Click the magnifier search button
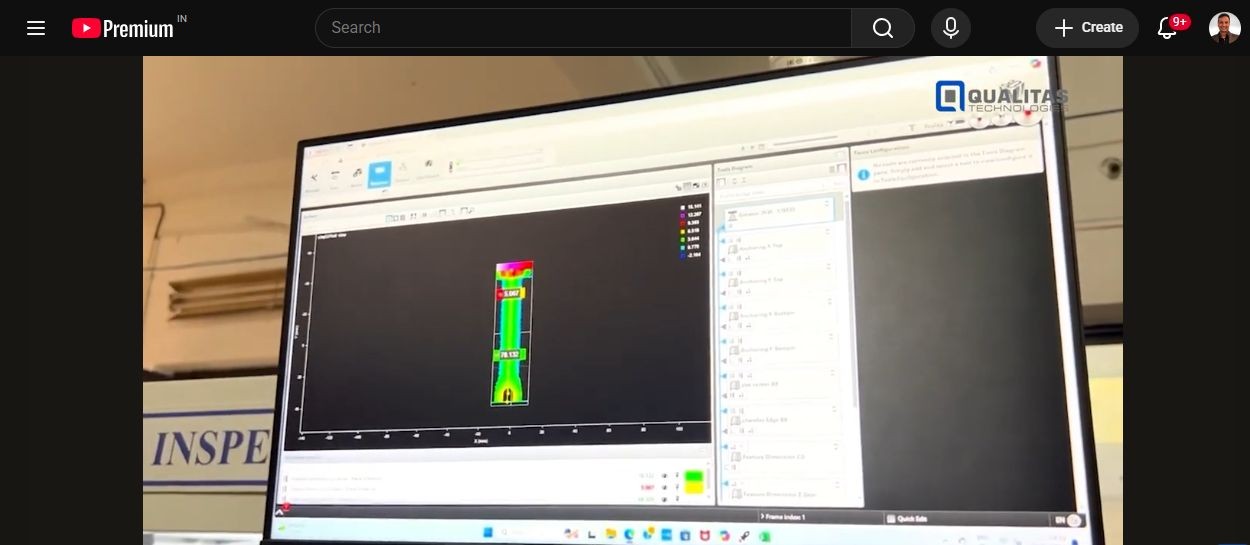Screen dimensions: 1250x545 tap(883, 28)
